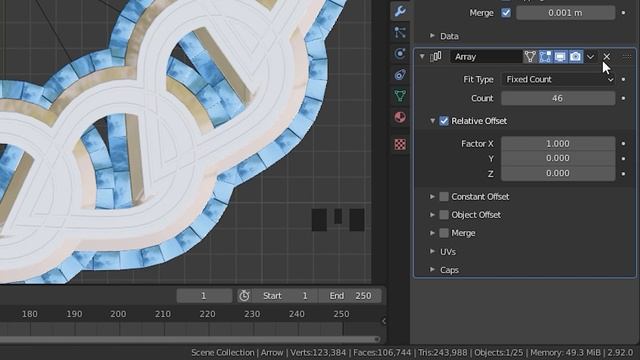Click version 2.92.0 in status bar
Viewport: 640px width, 360px height.
click(x=620, y=353)
